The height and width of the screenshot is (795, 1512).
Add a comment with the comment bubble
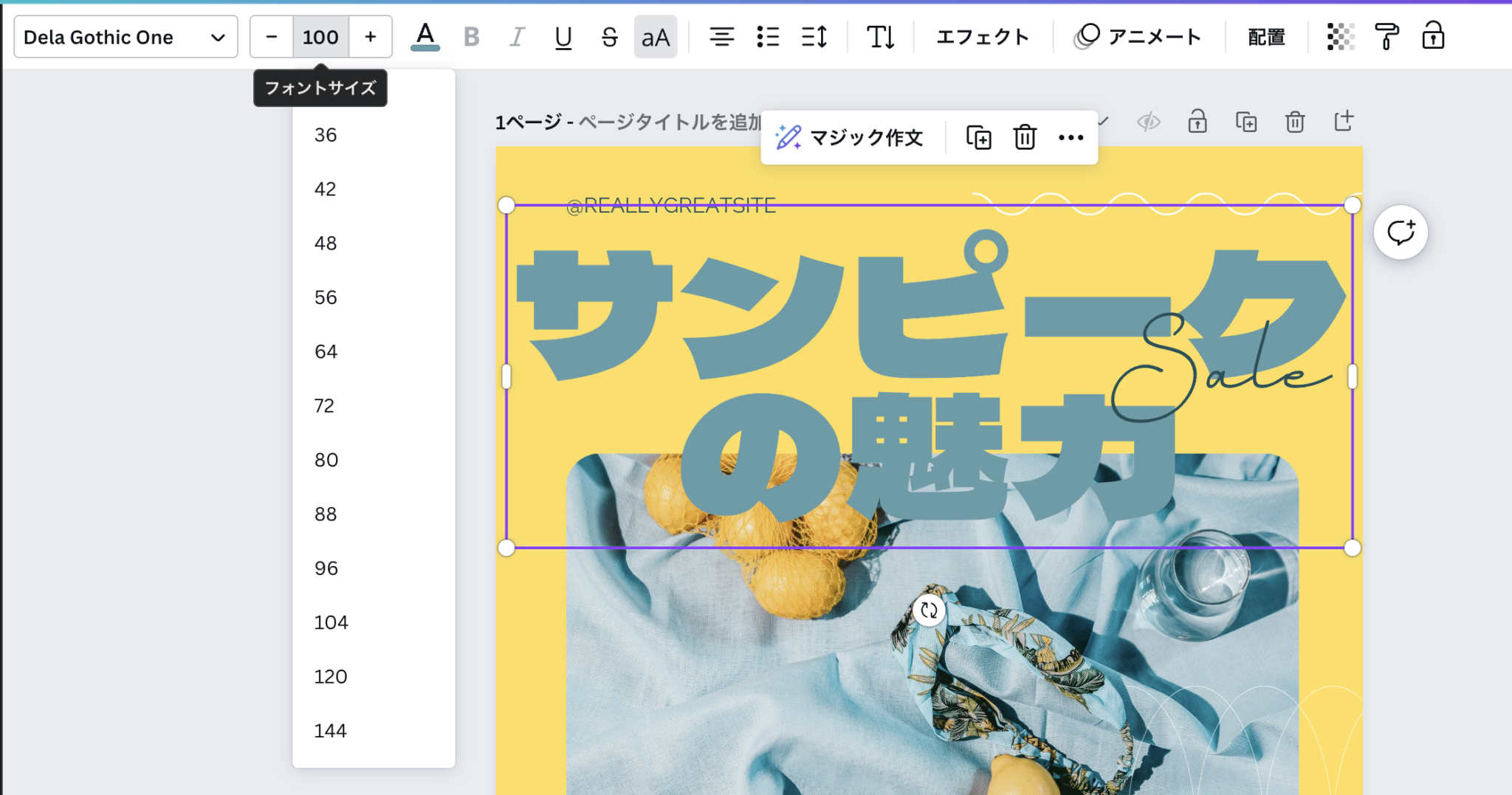[1401, 232]
